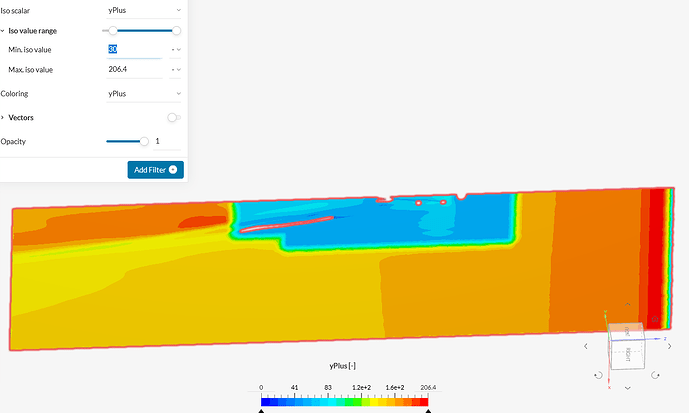This screenshot has width=689, height=413.
Task: Click the 'Opacity' label
Action: click(13, 141)
